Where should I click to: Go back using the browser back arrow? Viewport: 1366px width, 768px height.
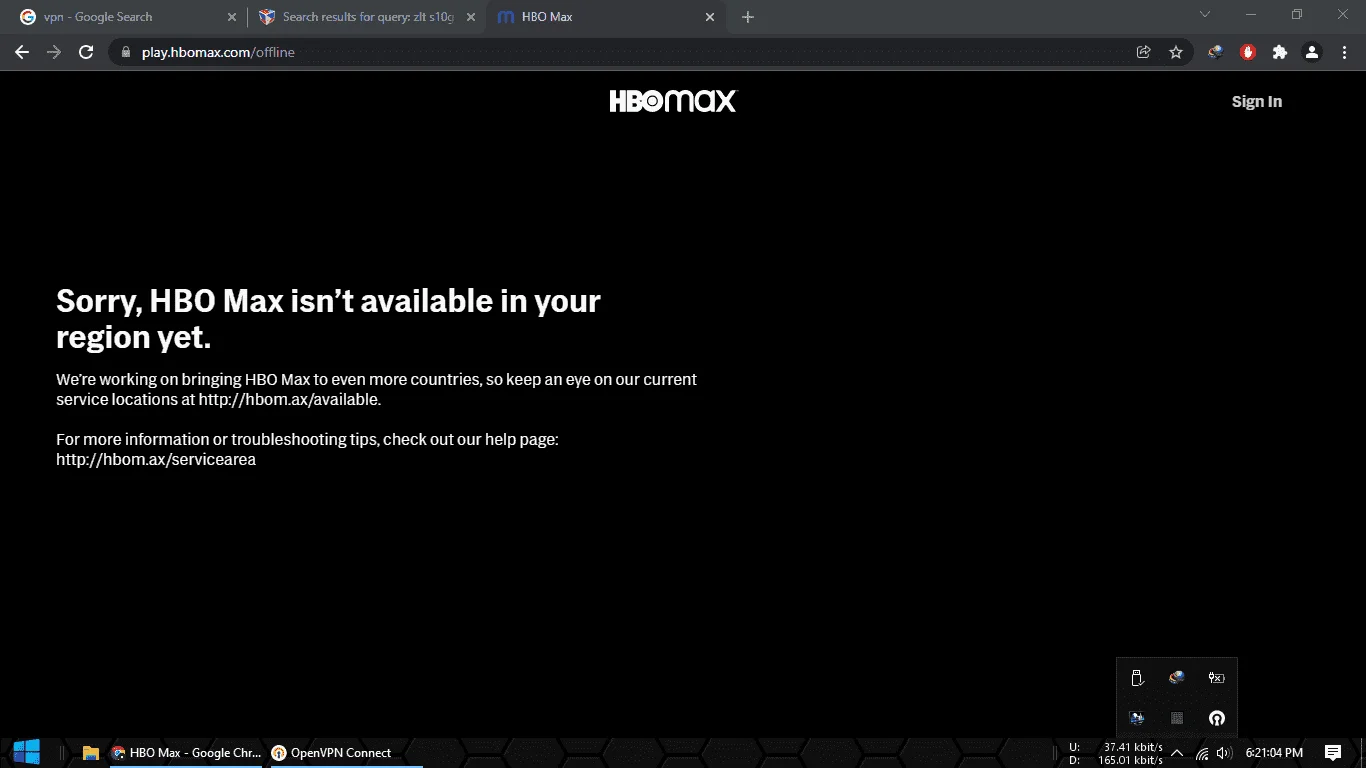(22, 52)
